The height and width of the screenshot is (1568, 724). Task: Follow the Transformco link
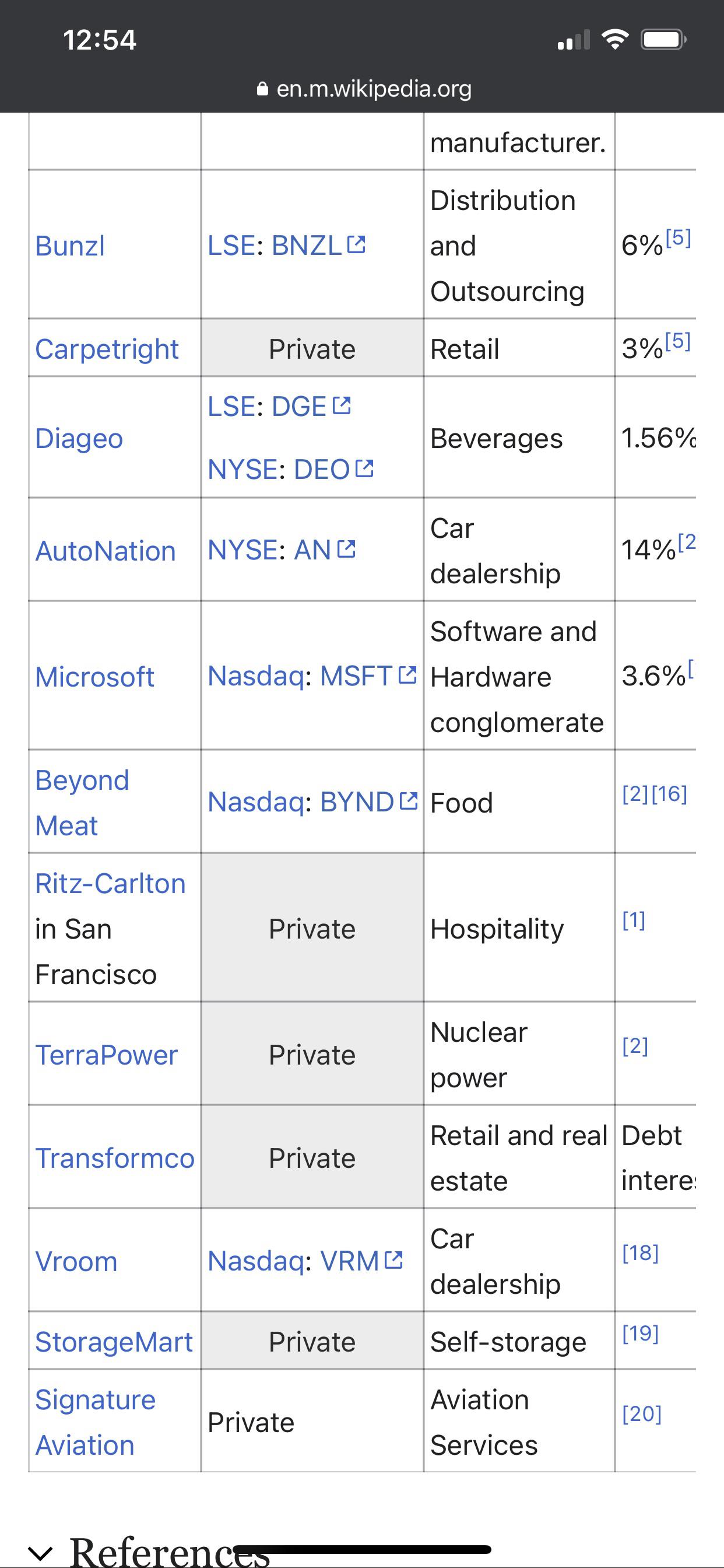[x=114, y=1158]
